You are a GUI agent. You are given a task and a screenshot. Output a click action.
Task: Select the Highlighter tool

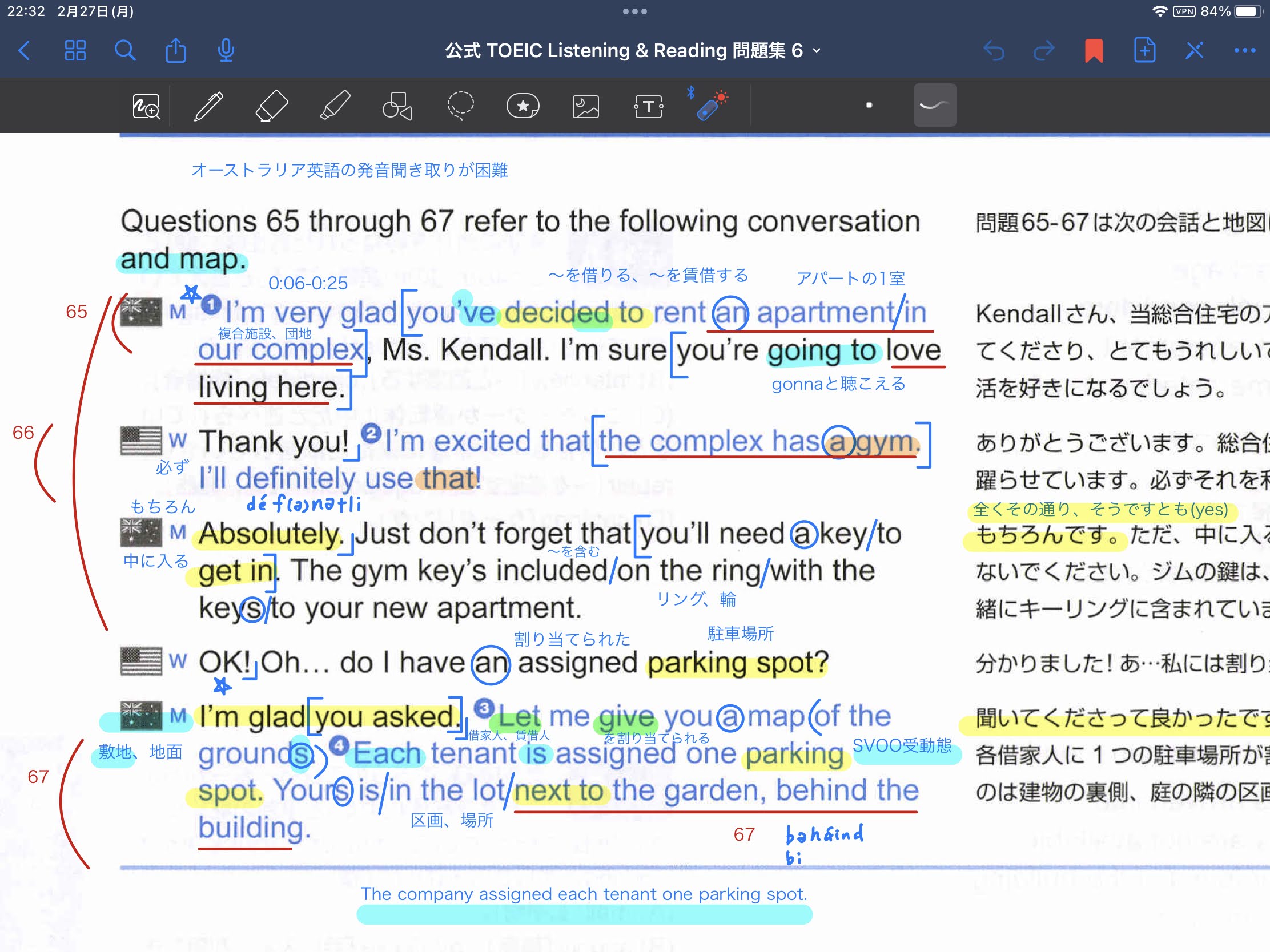(x=335, y=106)
